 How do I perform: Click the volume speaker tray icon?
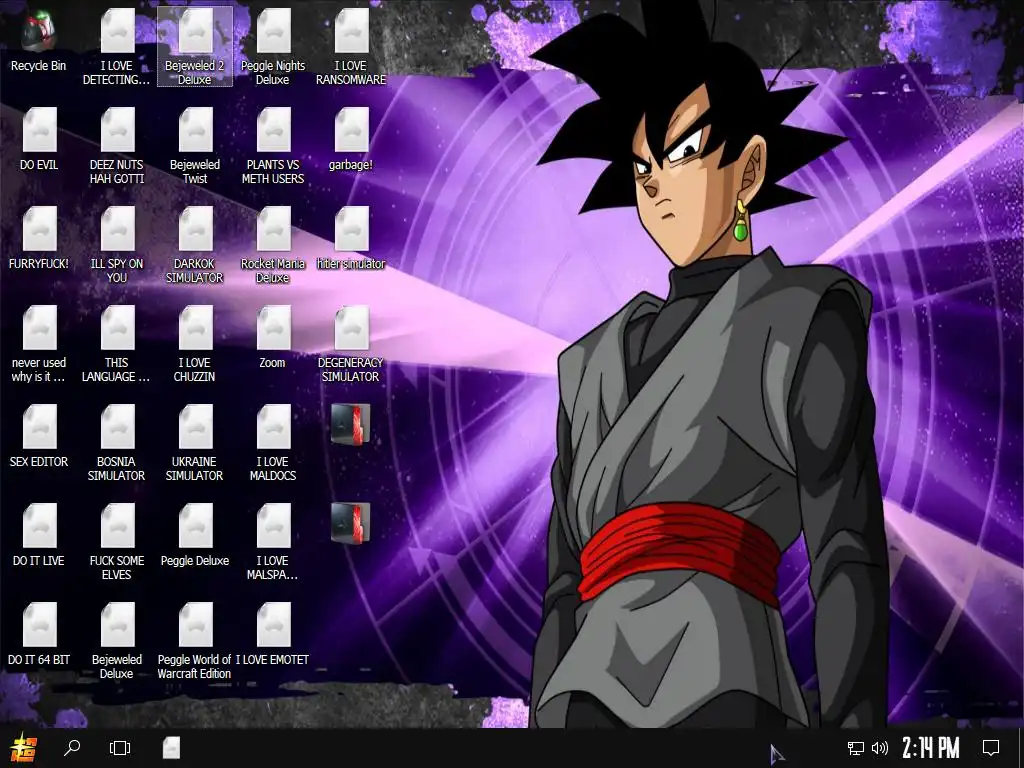tap(880, 748)
